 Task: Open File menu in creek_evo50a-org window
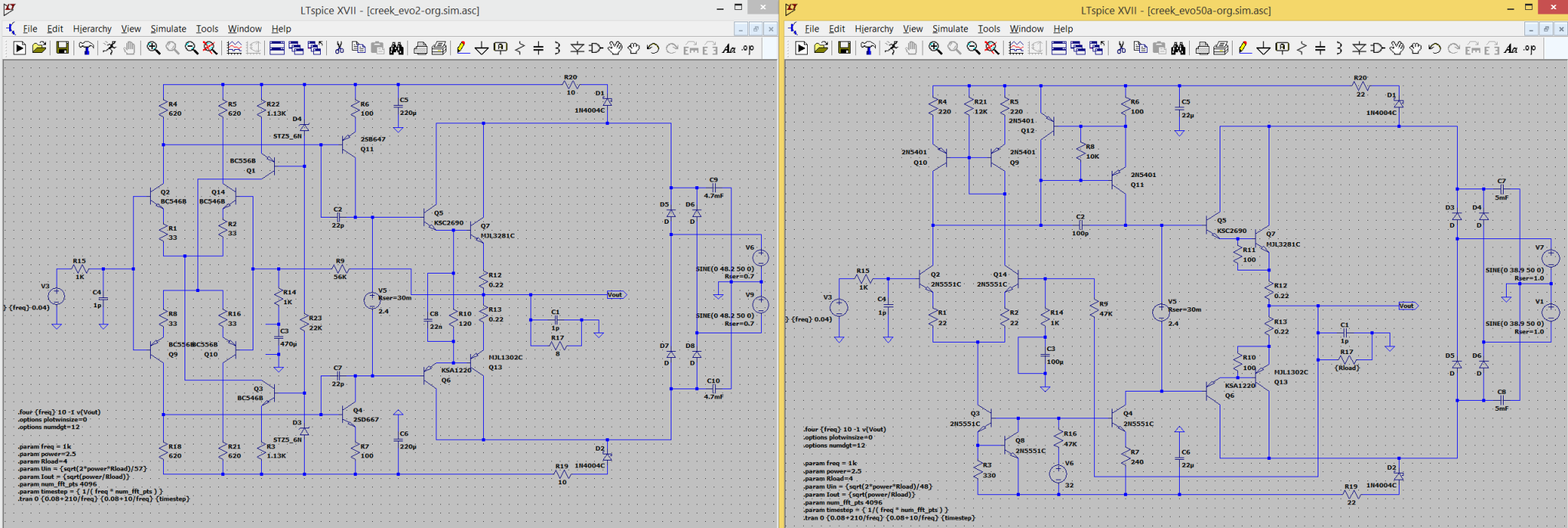pos(812,29)
